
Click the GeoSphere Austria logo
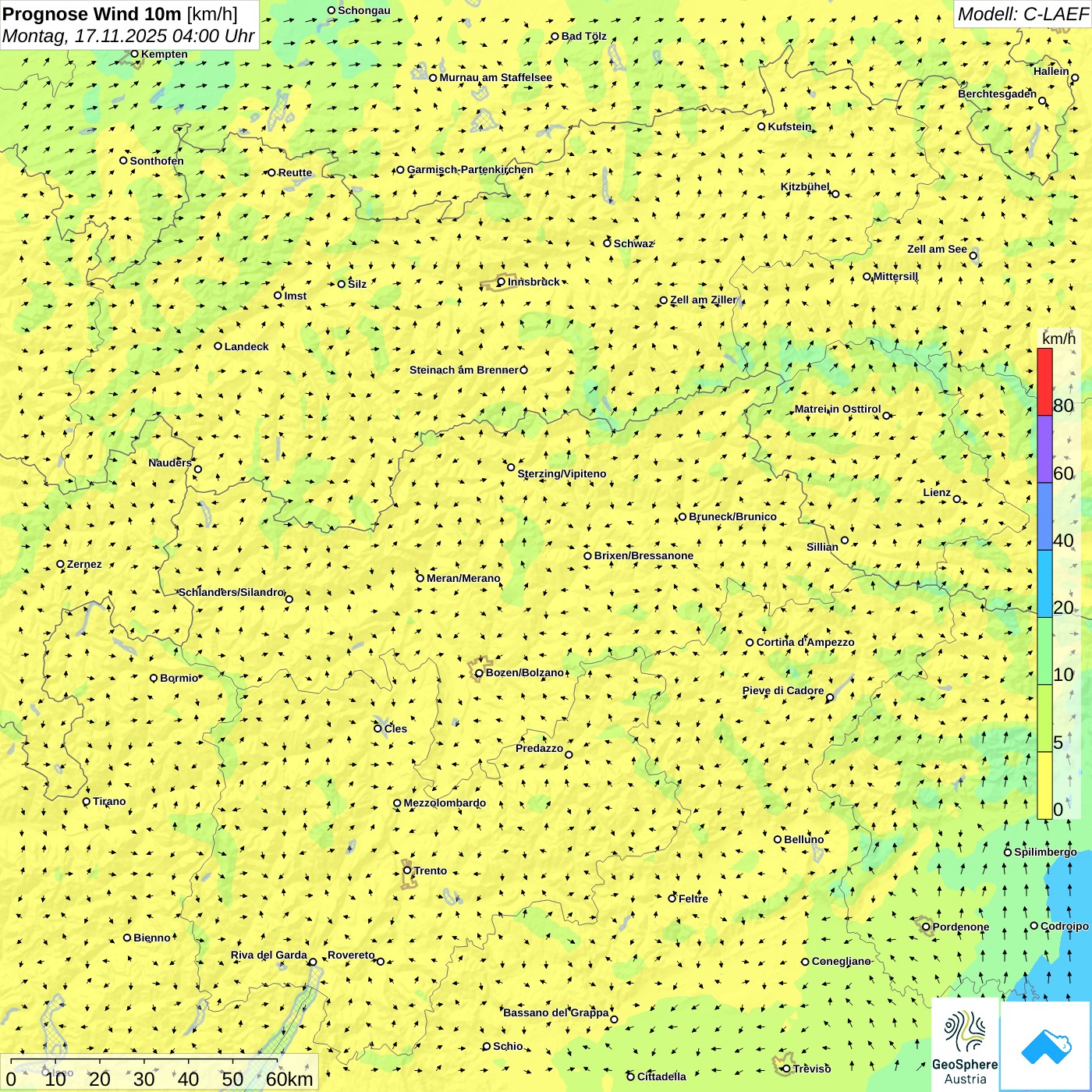click(965, 1046)
